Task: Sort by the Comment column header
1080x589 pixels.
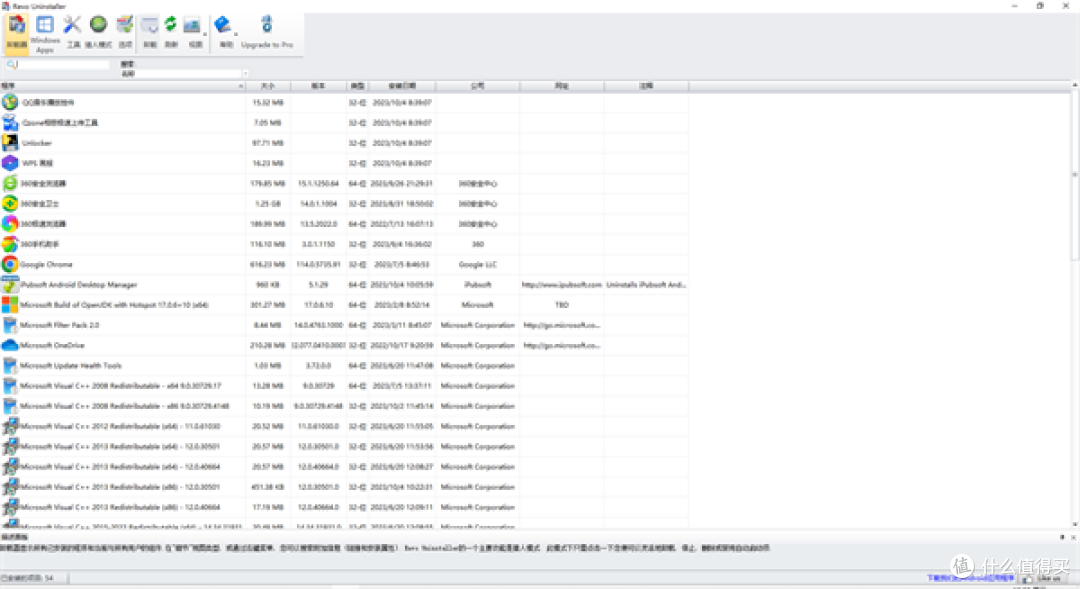Action: tap(646, 86)
